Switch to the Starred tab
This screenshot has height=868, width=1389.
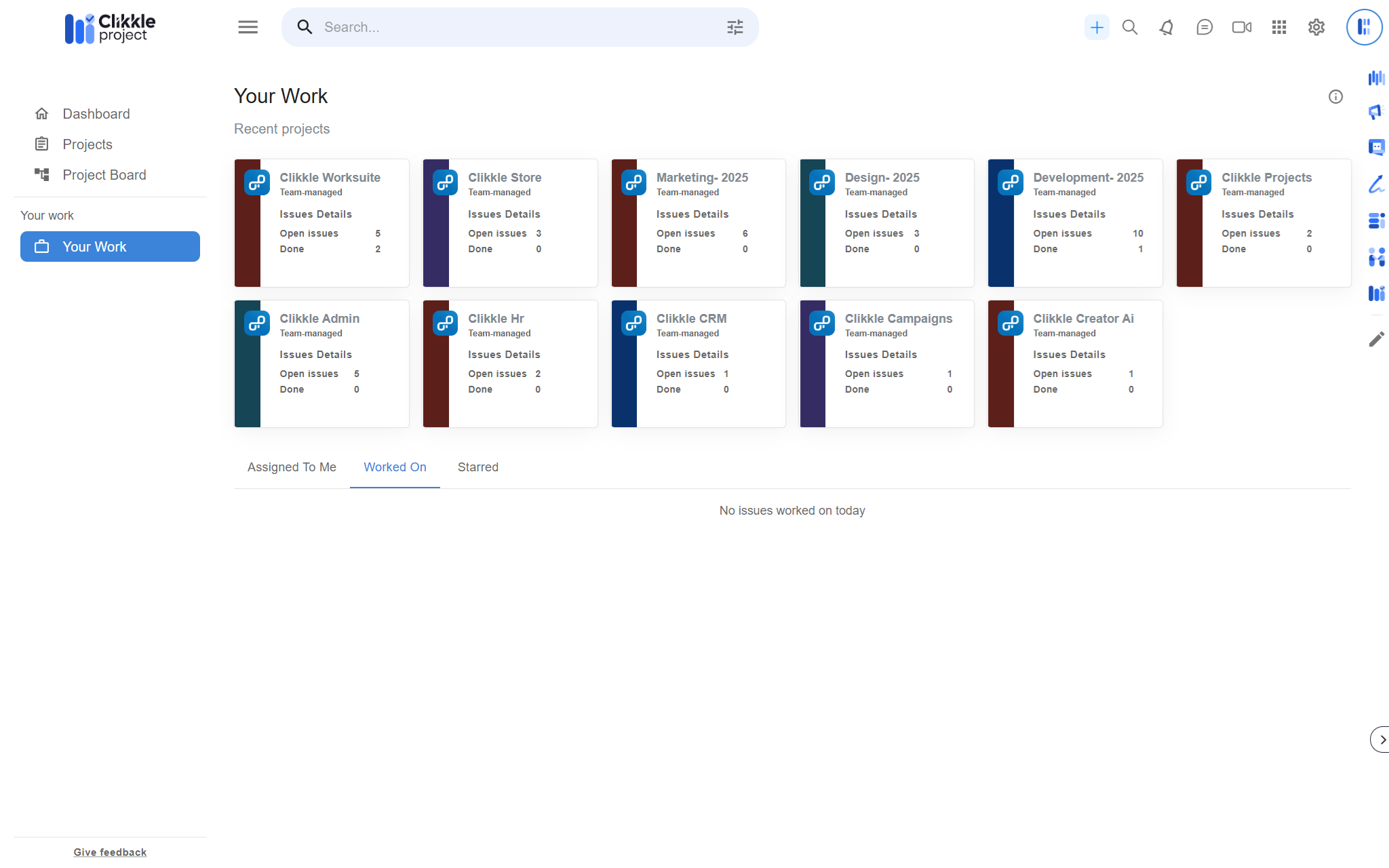(477, 467)
